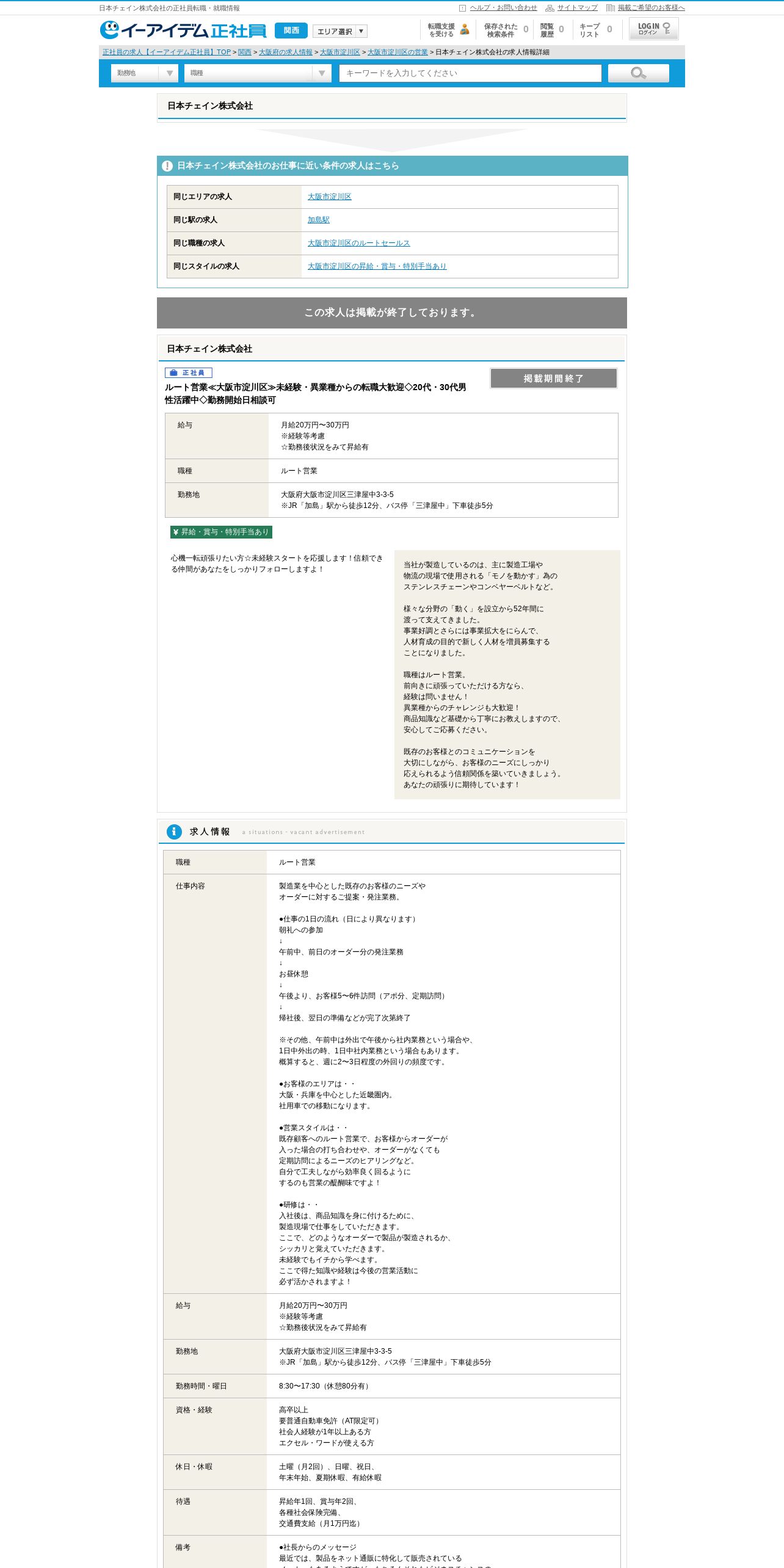Open 大阪市淀川区の昇給・賞与・特別手当あり link
Viewport: 784px width, 1568px height.
(x=377, y=266)
